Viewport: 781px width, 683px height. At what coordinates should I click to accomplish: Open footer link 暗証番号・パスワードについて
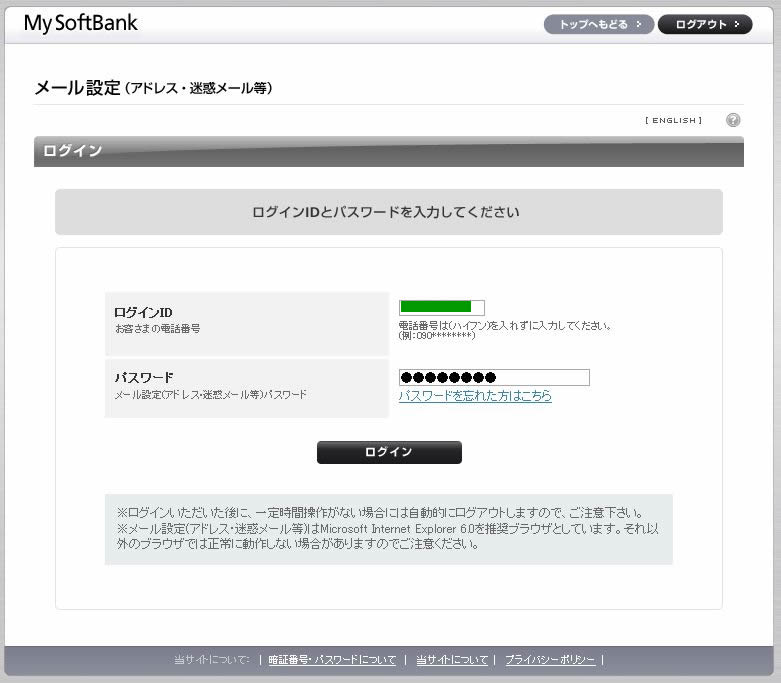point(332,660)
